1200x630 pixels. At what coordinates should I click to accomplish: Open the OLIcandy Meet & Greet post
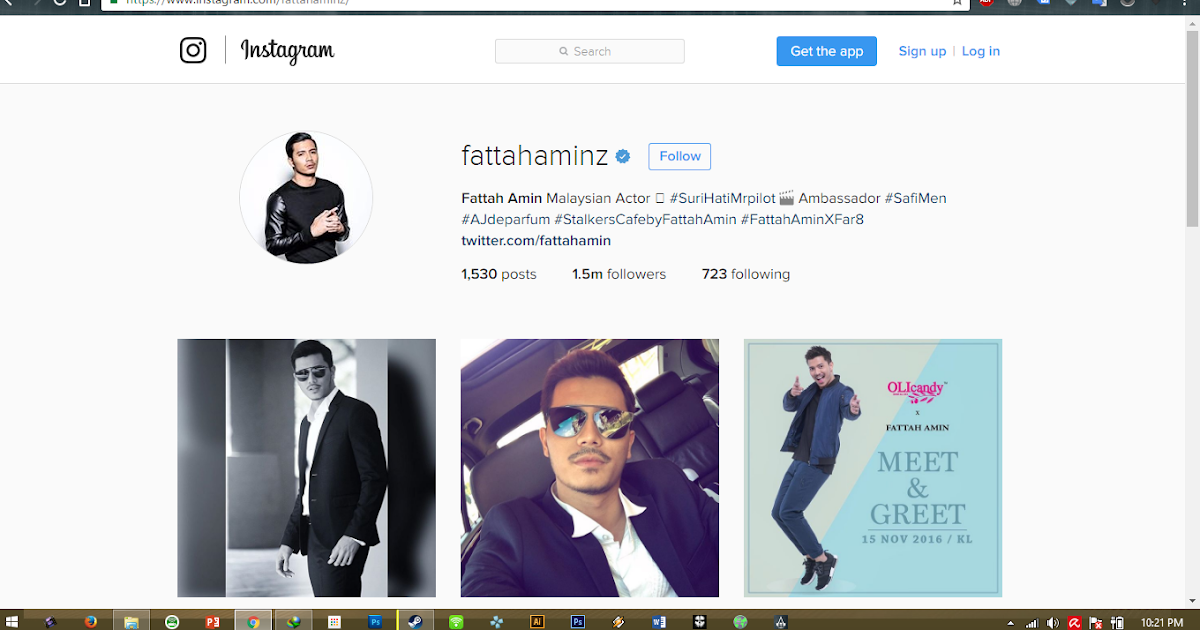pyautogui.click(x=873, y=468)
